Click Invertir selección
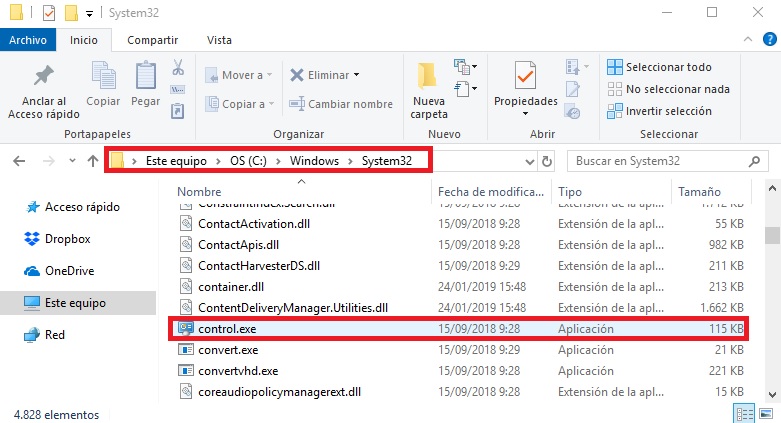Viewport: 781px width, 423px height. click(x=667, y=111)
